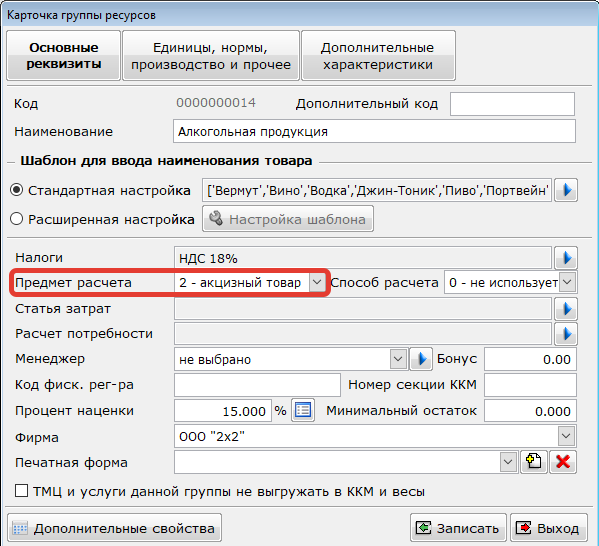Click Выход button

[x=549, y=528]
